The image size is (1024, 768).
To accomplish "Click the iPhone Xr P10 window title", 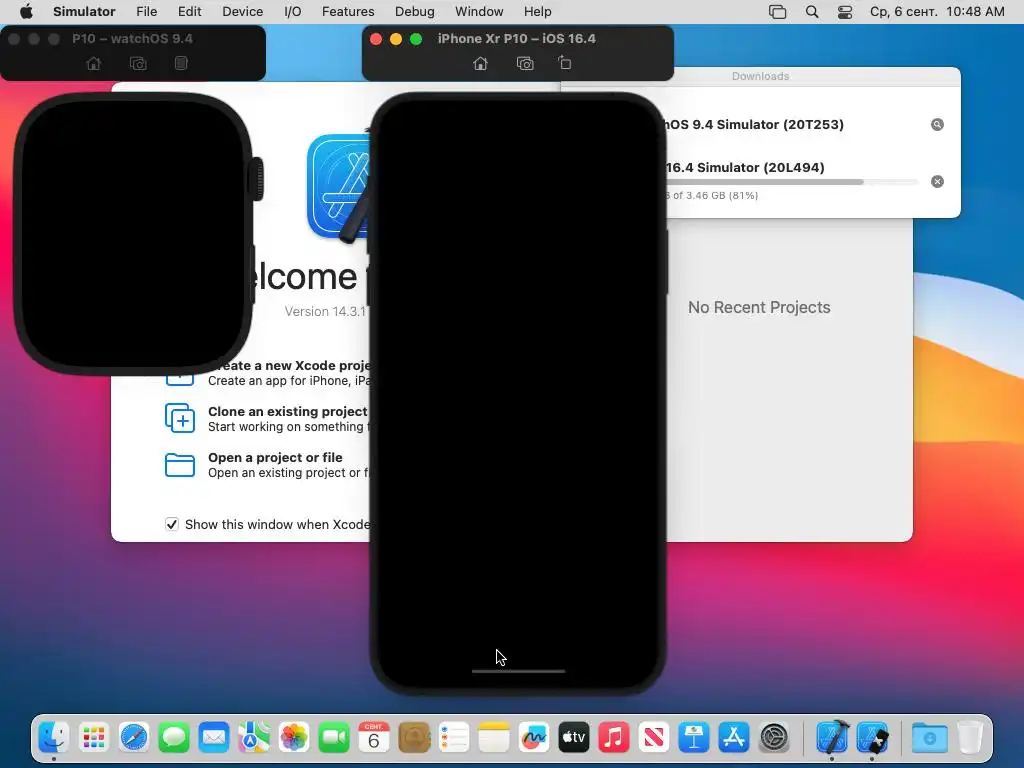I will coord(517,39).
